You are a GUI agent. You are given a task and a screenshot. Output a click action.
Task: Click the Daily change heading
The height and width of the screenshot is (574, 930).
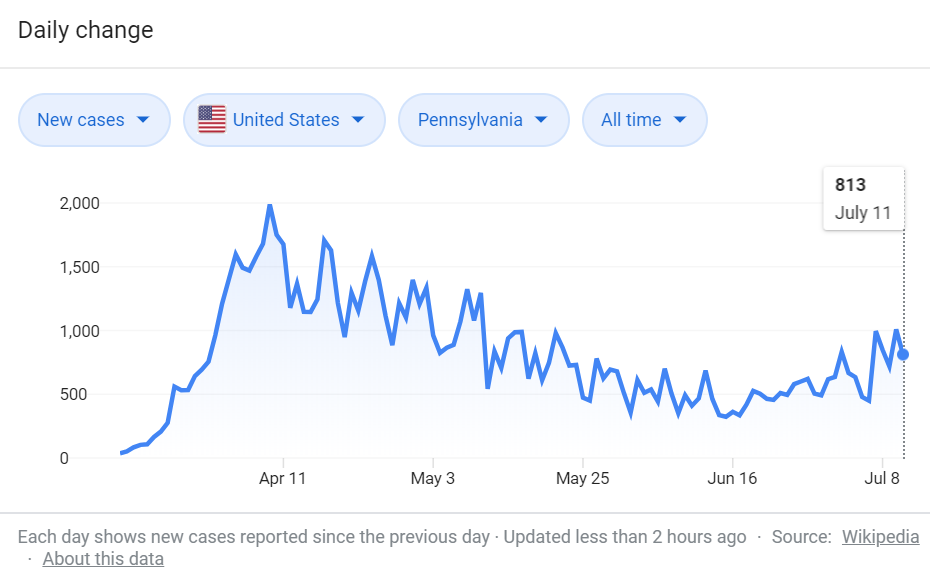point(85,30)
